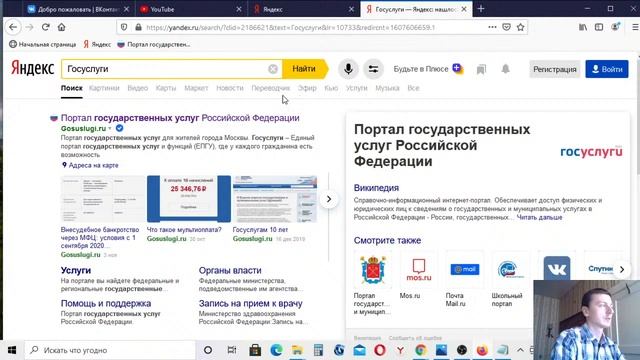Go back with the browser back arrow
The image size is (640, 360).
tap(13, 27)
